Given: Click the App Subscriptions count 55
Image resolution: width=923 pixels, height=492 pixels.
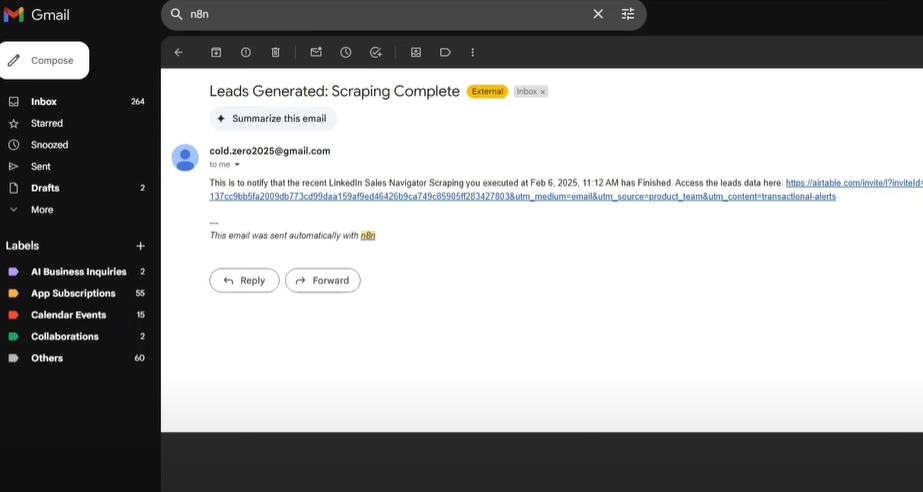Looking at the screenshot, I should click(x=140, y=293).
